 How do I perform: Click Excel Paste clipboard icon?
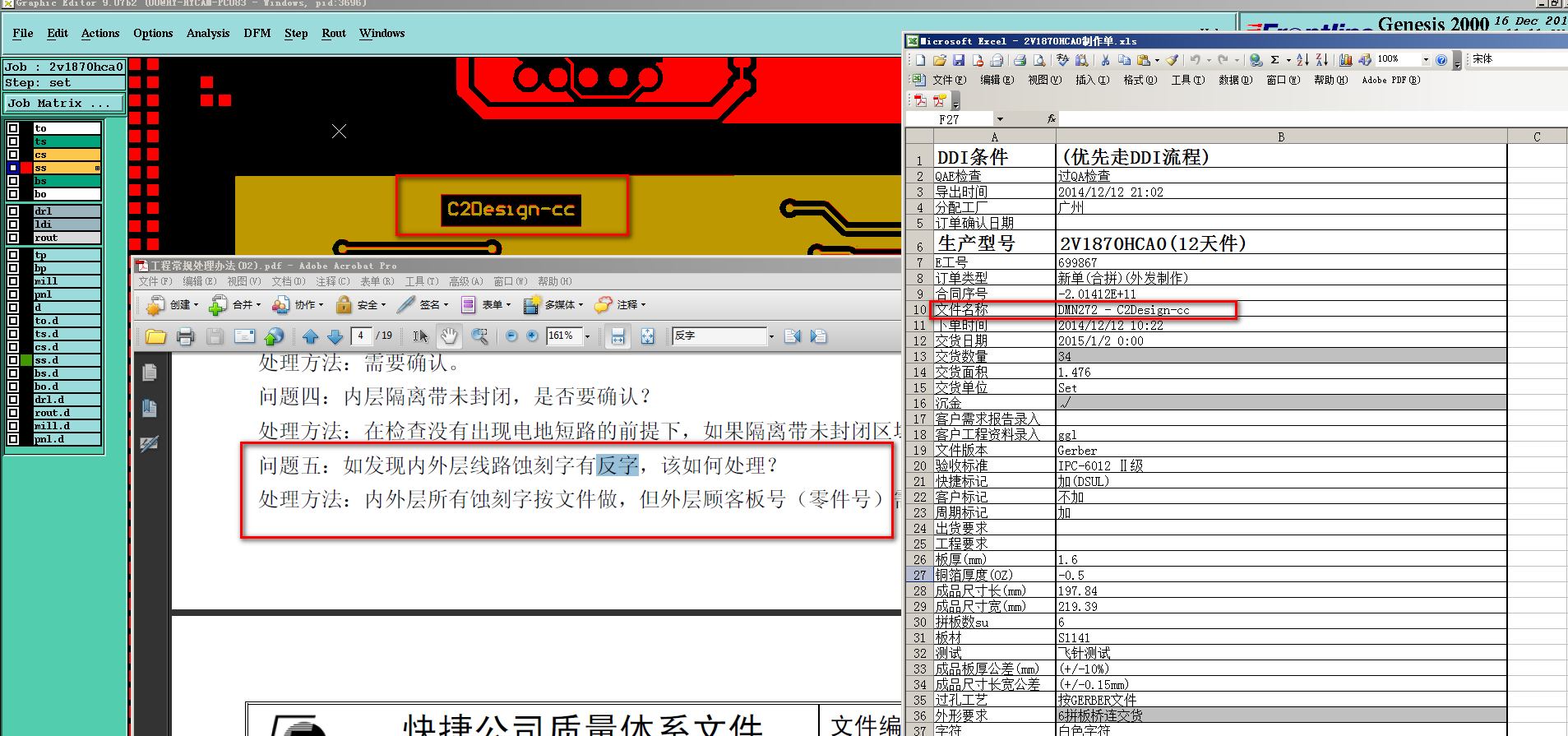1144,60
